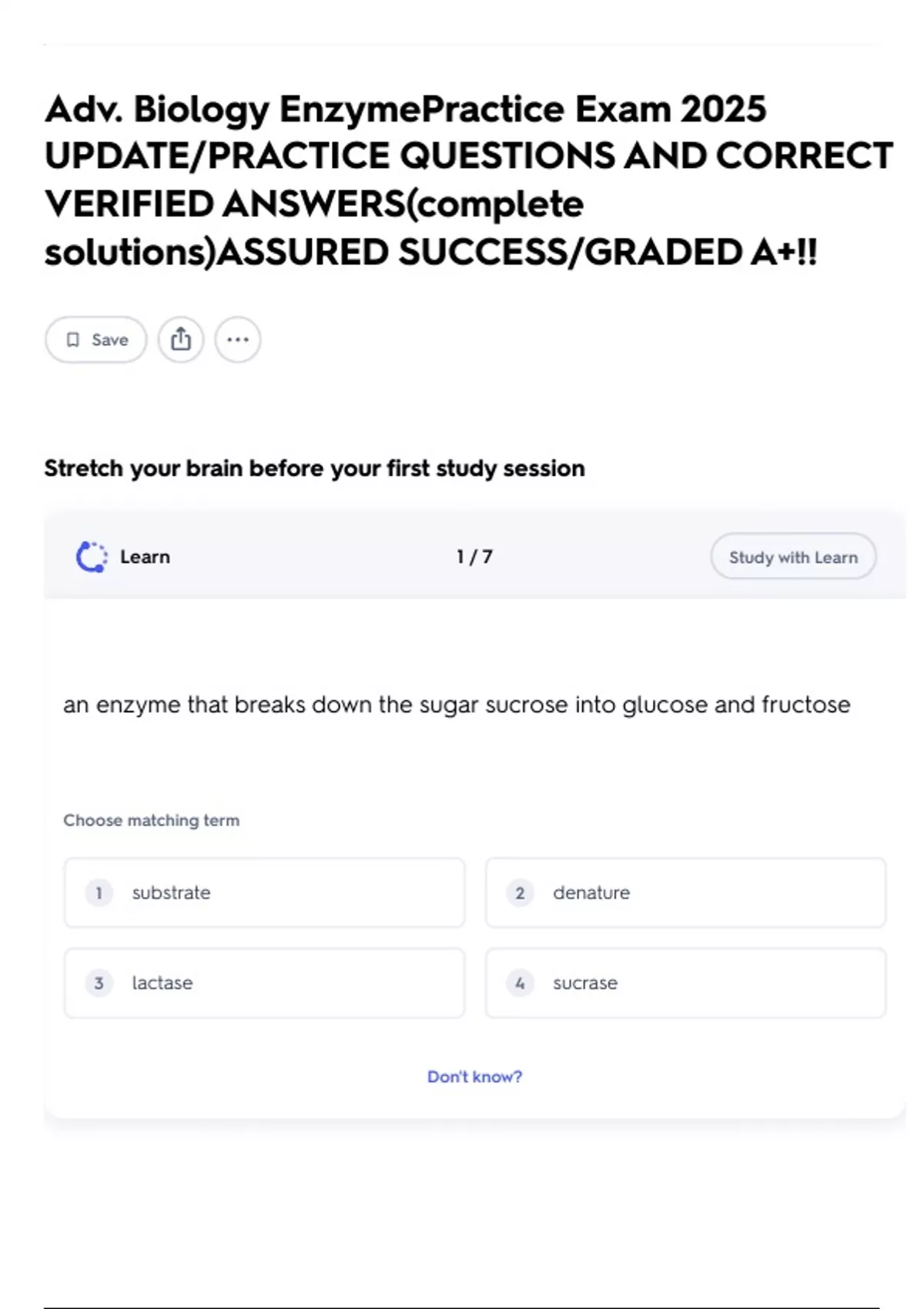Click the Choose matching term label

[x=151, y=820]
